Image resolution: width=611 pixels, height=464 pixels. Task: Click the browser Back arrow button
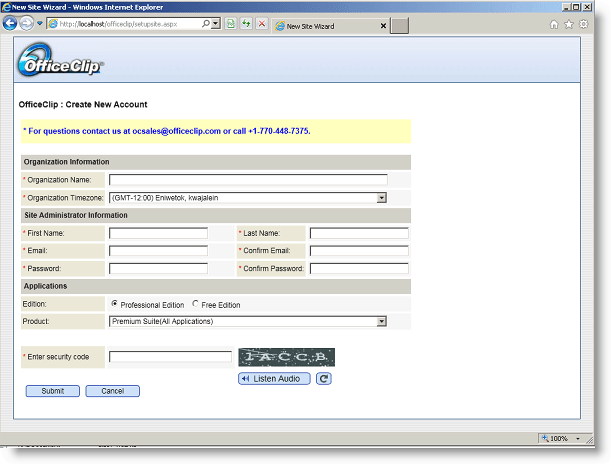(x=10, y=23)
